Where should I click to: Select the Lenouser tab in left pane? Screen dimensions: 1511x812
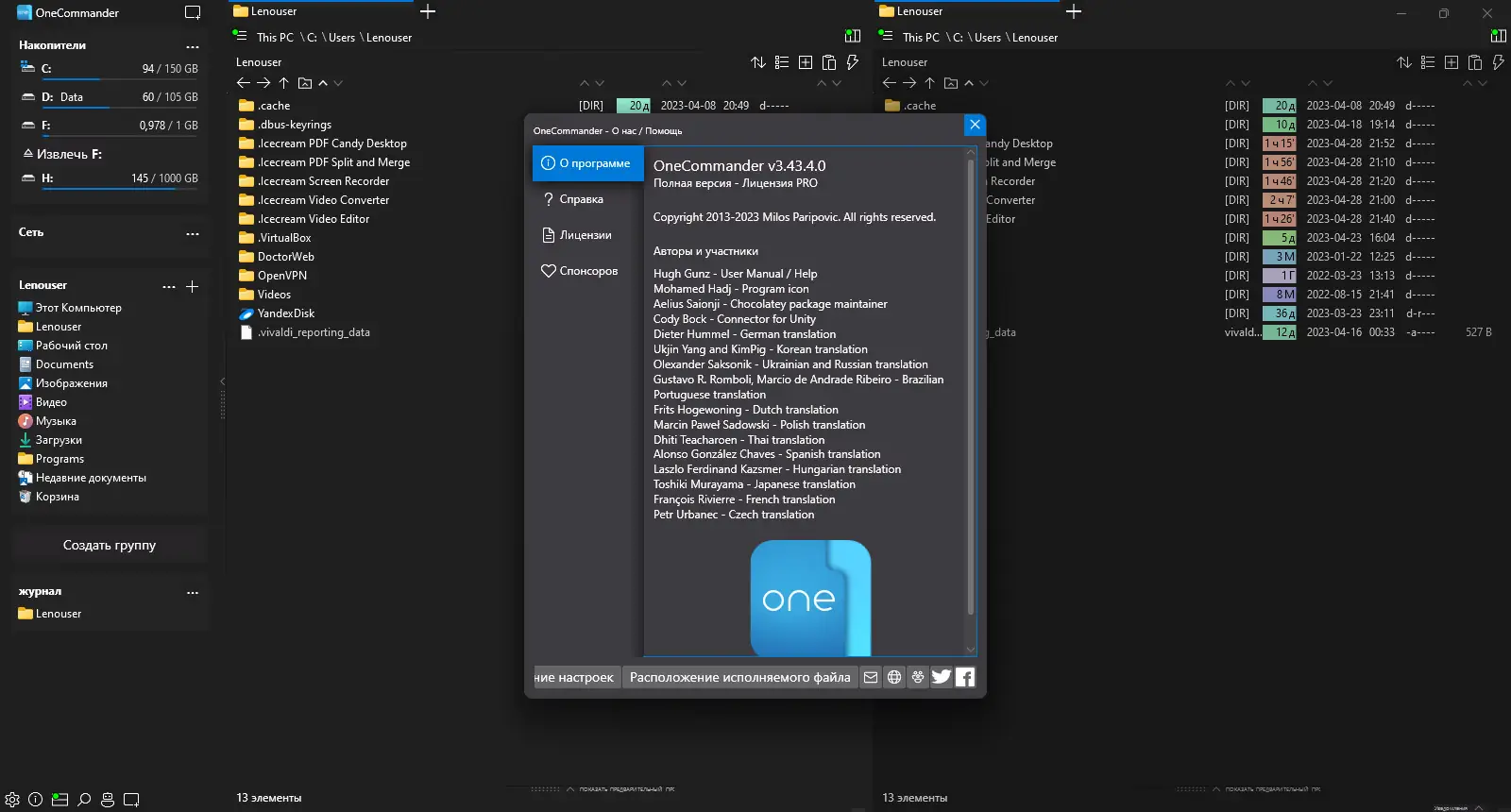tap(321, 11)
